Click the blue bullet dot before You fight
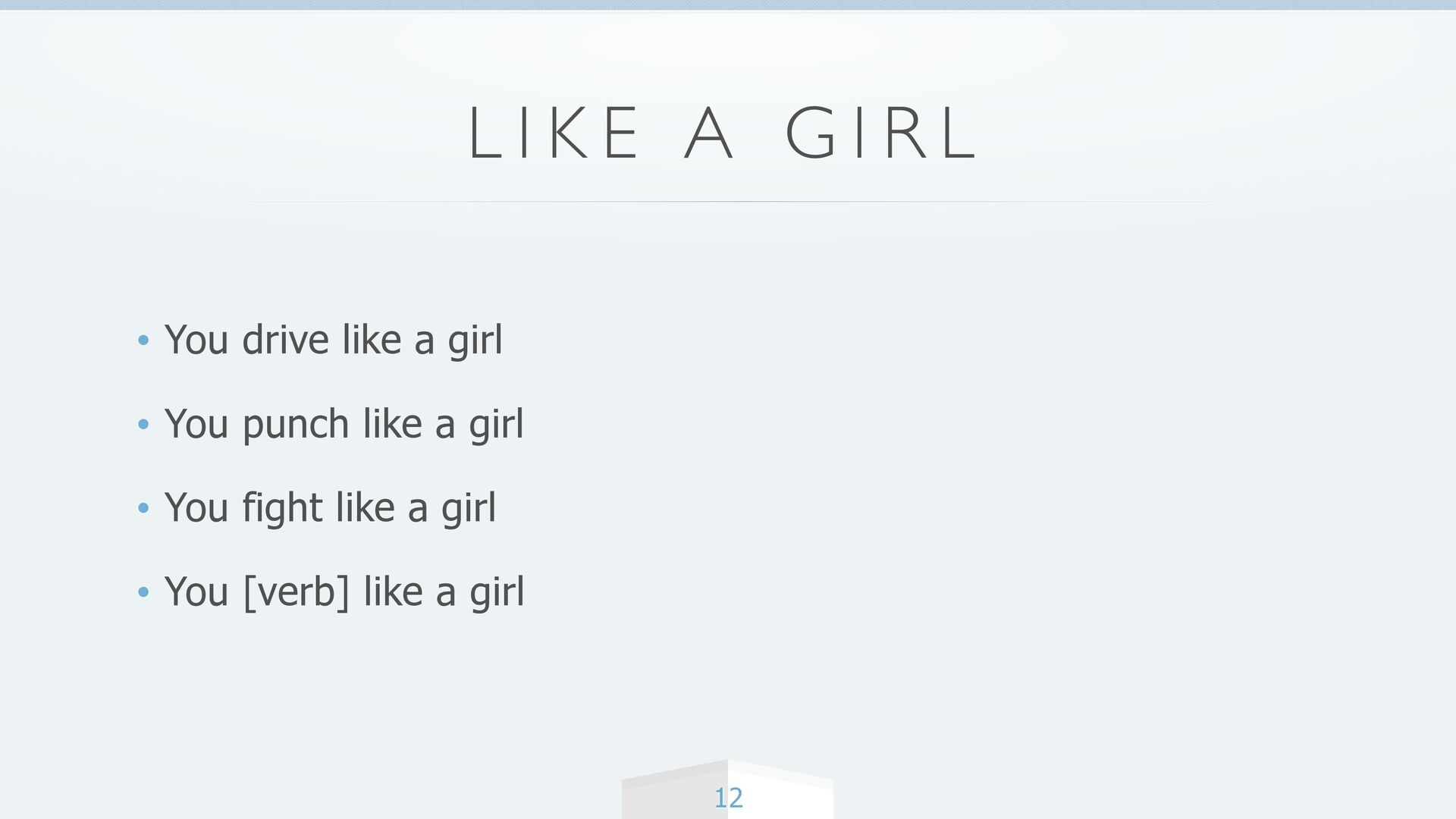This screenshot has height=819, width=1456. [143, 508]
